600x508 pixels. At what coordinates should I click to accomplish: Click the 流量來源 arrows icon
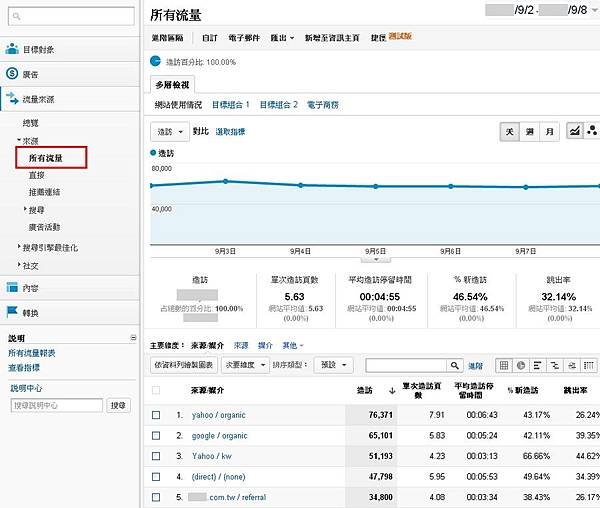click(x=12, y=98)
